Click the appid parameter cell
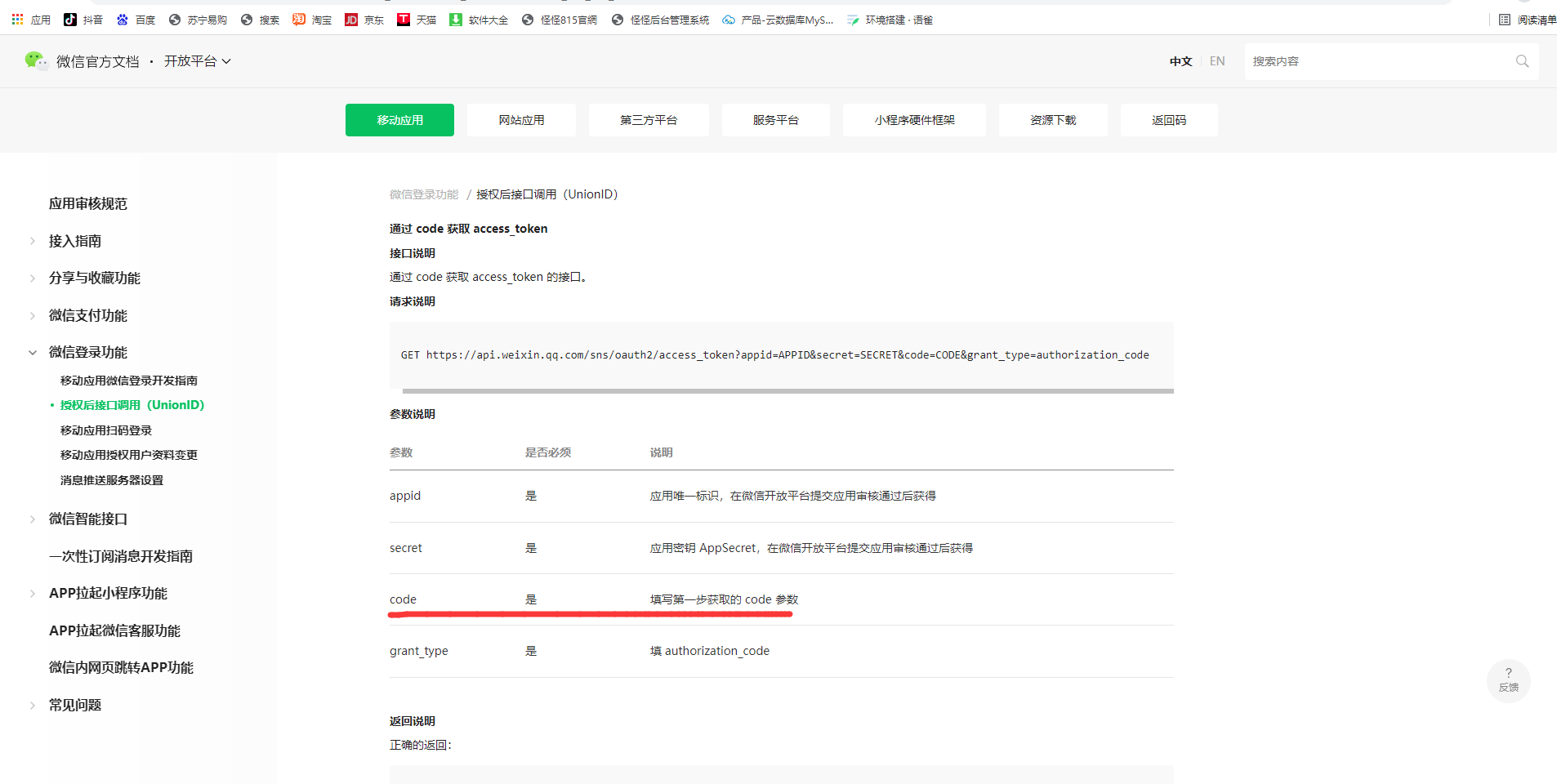The image size is (1557, 784). pyautogui.click(x=405, y=496)
